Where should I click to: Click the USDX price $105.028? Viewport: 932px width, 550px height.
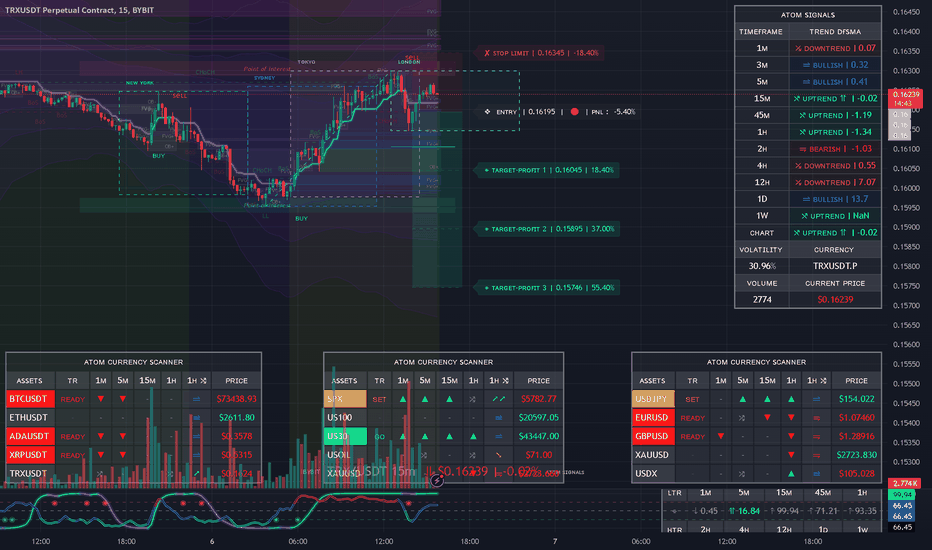(x=857, y=474)
